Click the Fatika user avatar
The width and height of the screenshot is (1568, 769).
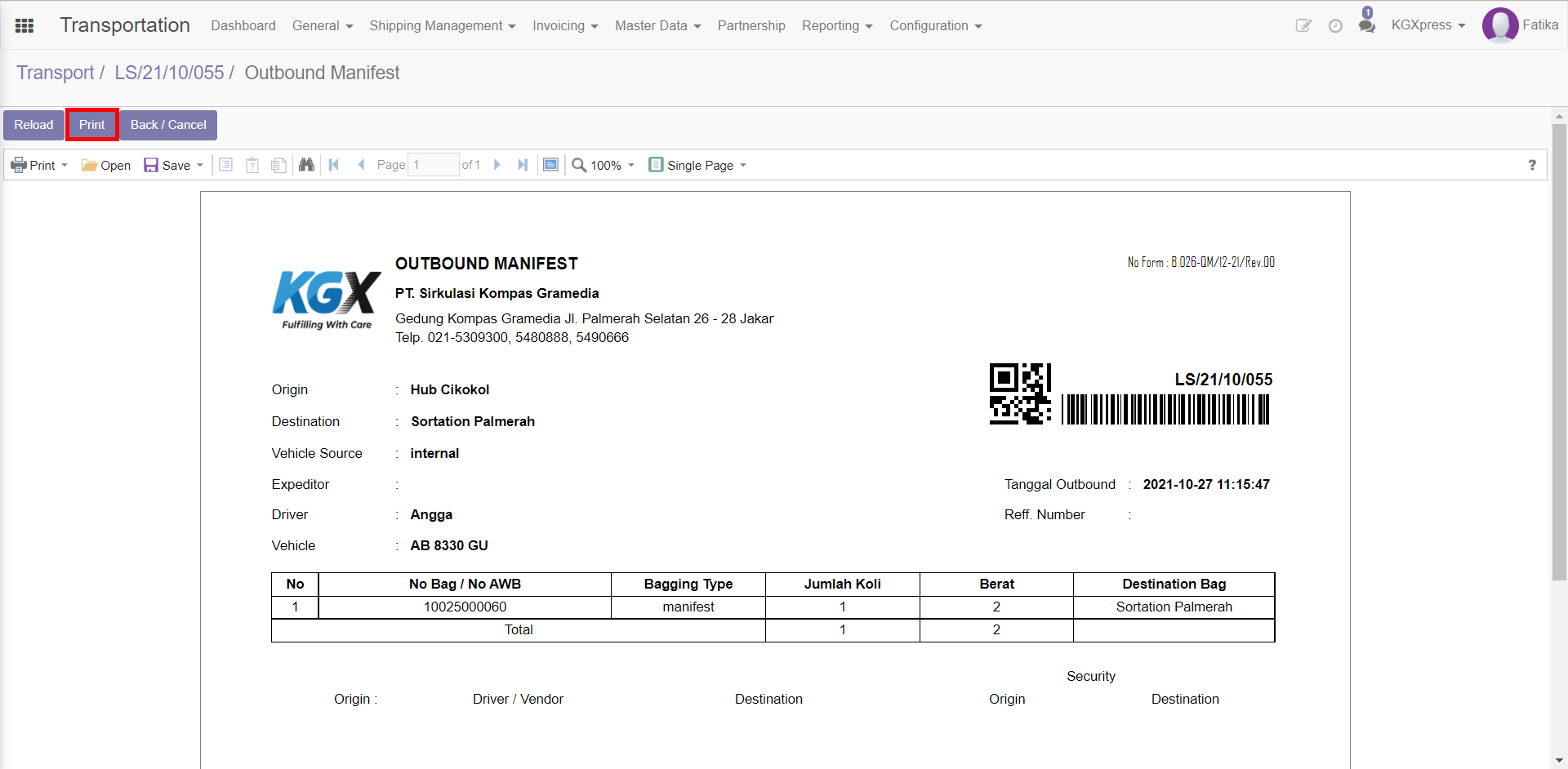pos(1499,25)
